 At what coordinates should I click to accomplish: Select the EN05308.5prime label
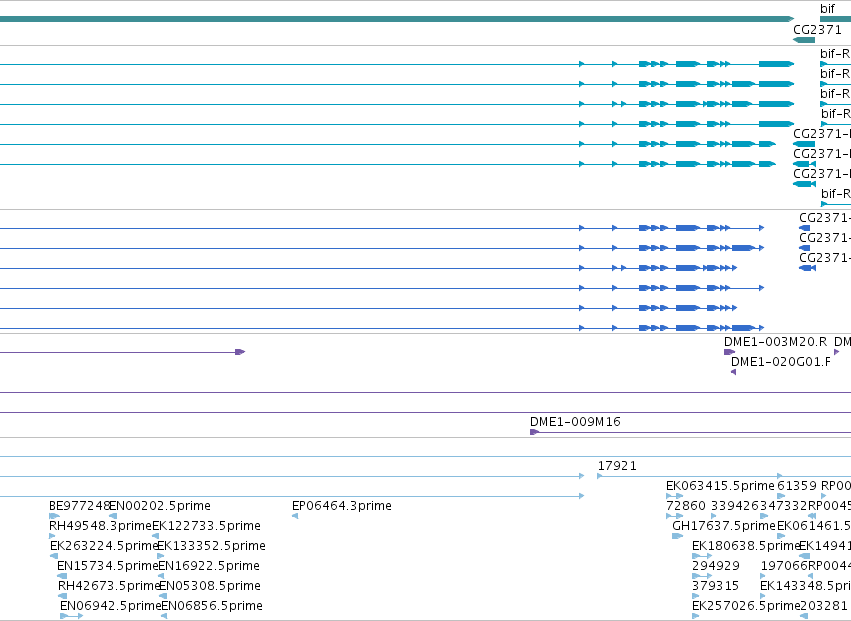pos(210,586)
